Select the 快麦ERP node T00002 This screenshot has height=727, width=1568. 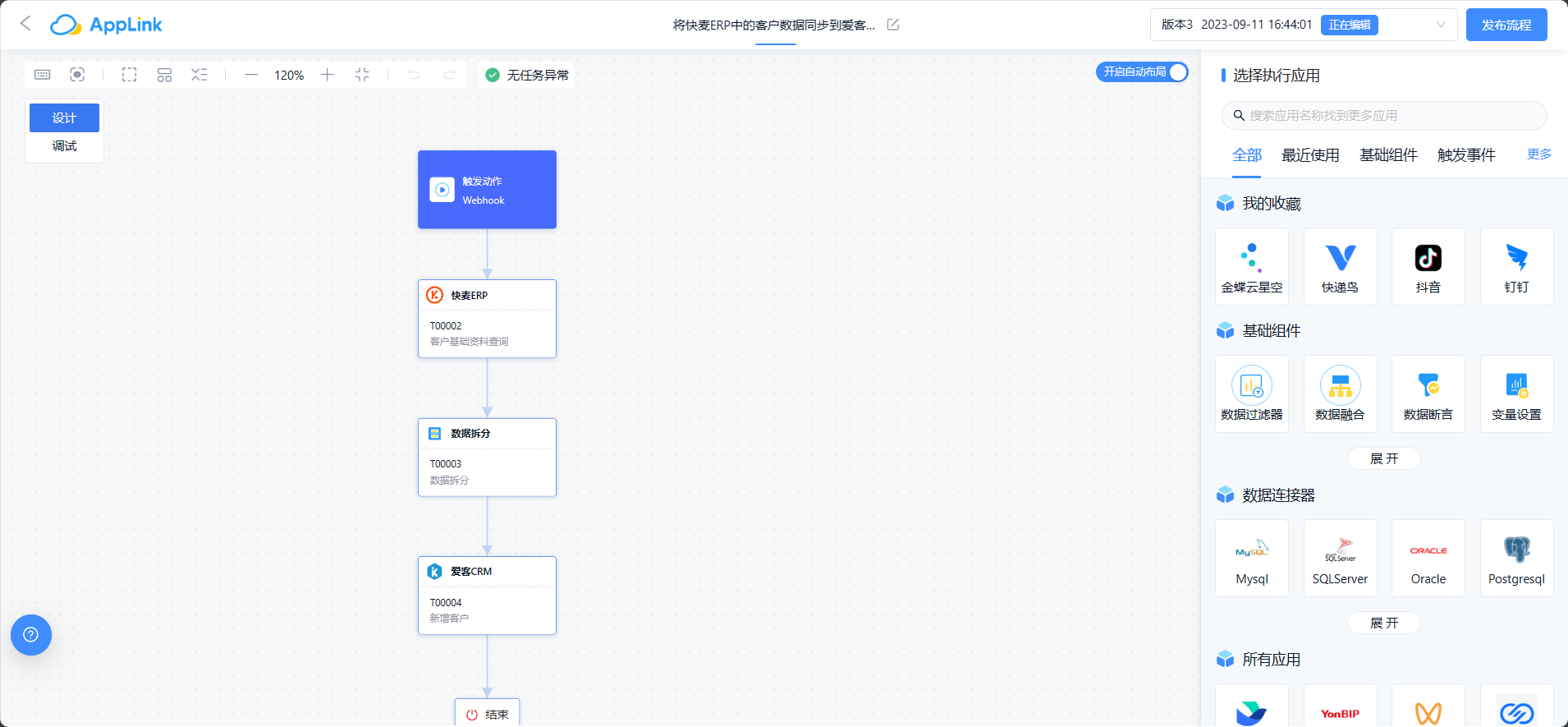(487, 319)
